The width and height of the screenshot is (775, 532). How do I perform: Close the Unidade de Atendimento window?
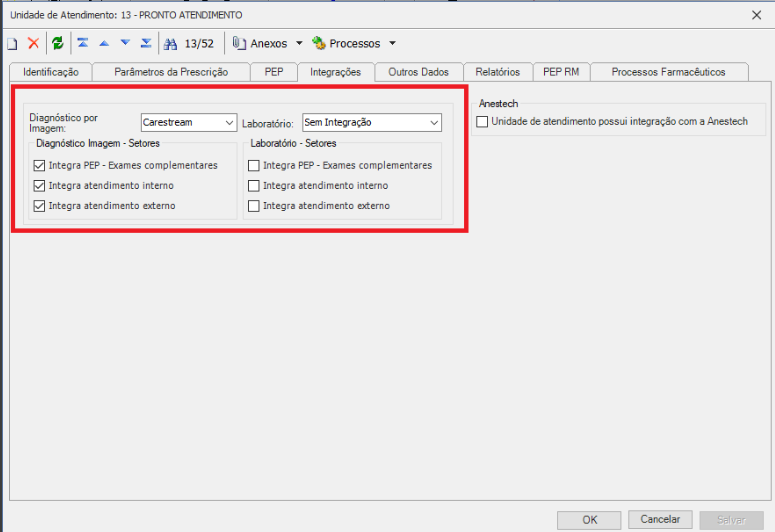click(756, 15)
